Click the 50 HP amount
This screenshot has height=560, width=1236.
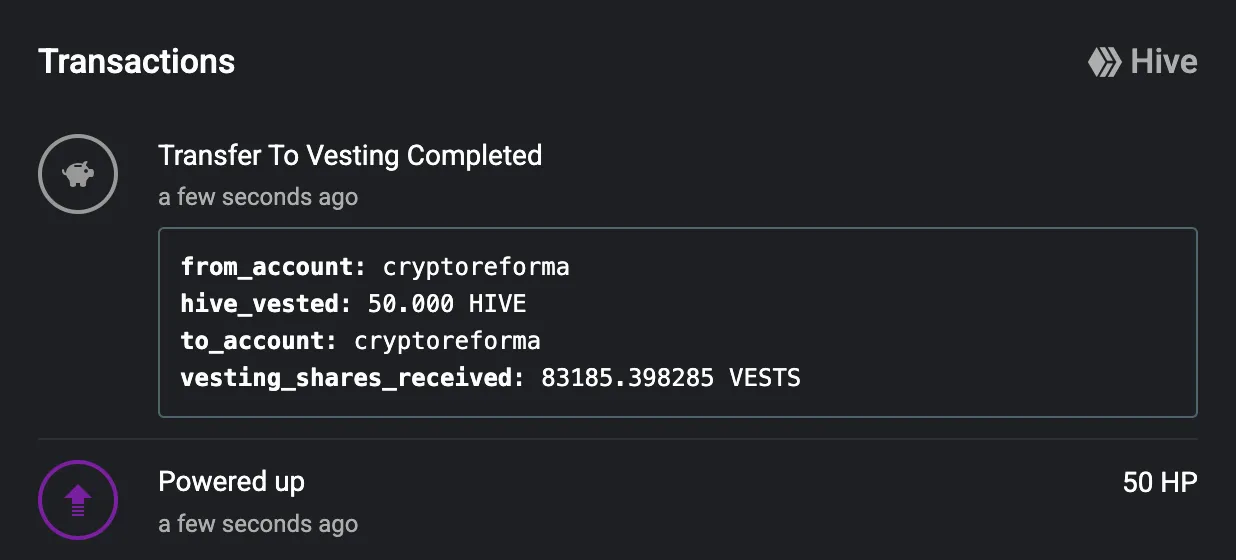[1160, 483]
